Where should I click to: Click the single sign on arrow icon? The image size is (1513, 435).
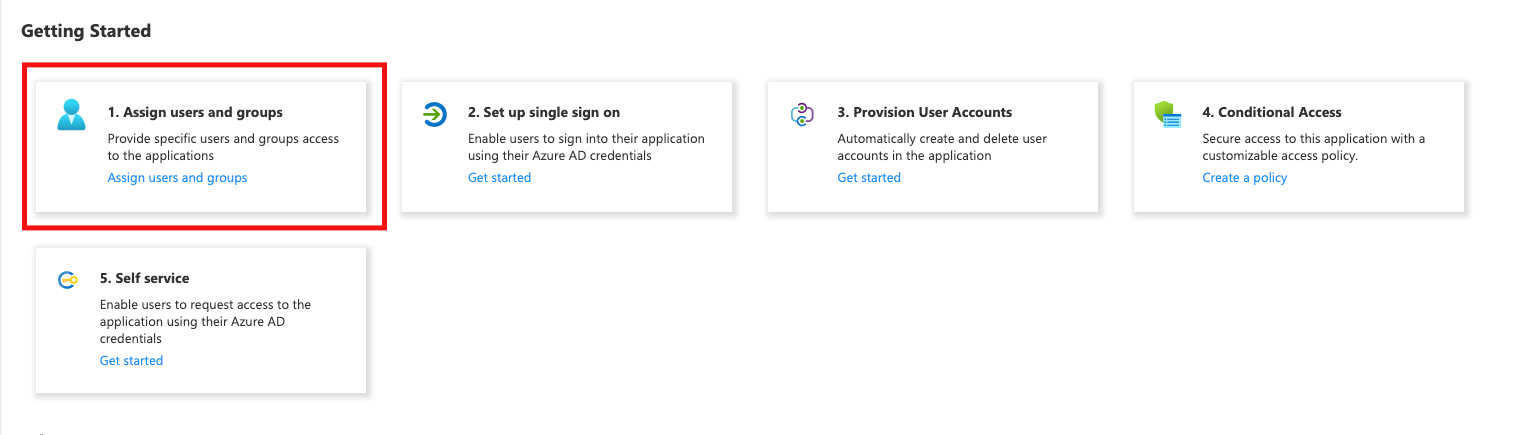click(435, 115)
